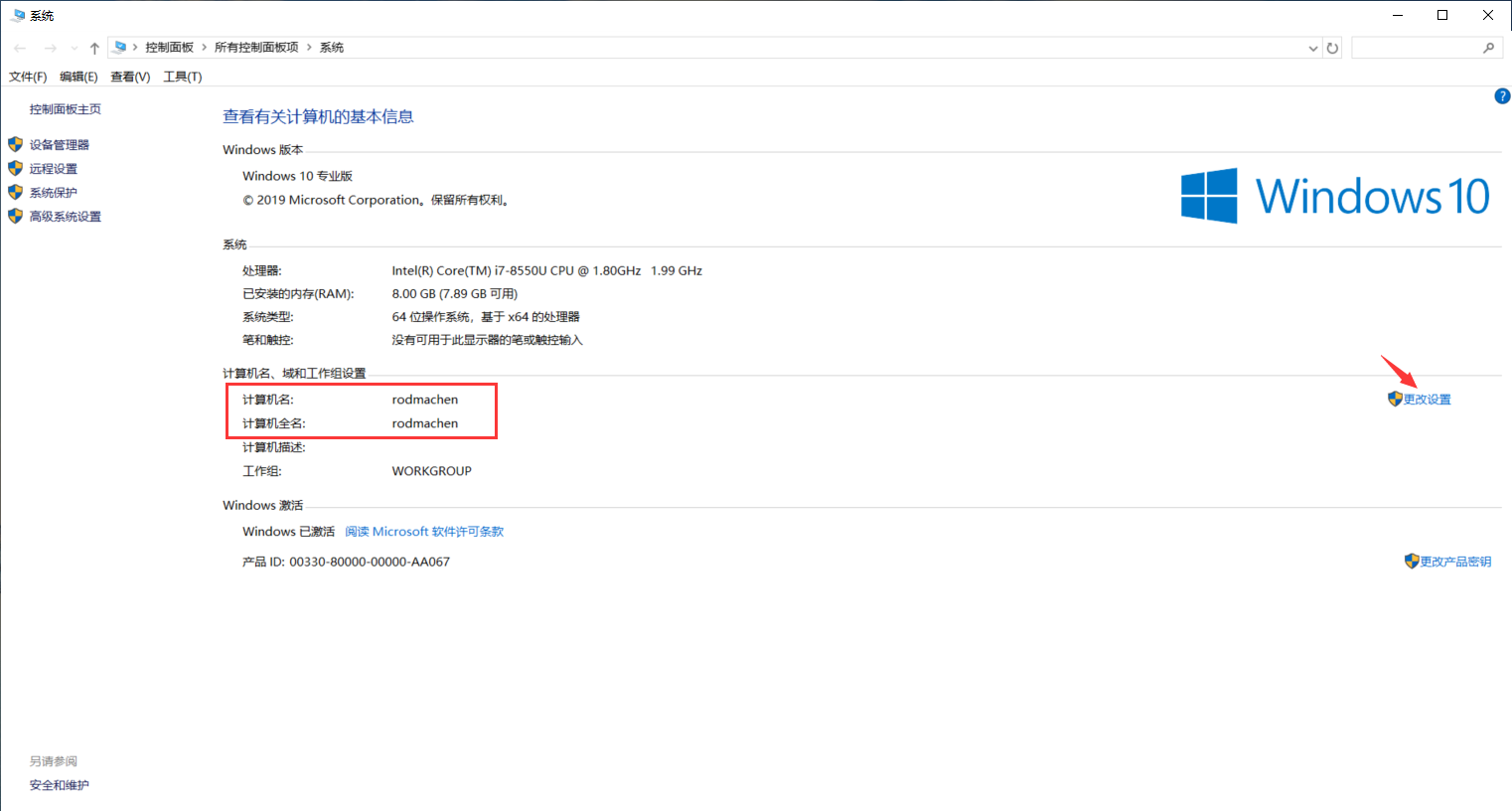Screen dimensions: 1512x811
Task: Click 更改产品密钥 link
Action: pyautogui.click(x=1456, y=562)
